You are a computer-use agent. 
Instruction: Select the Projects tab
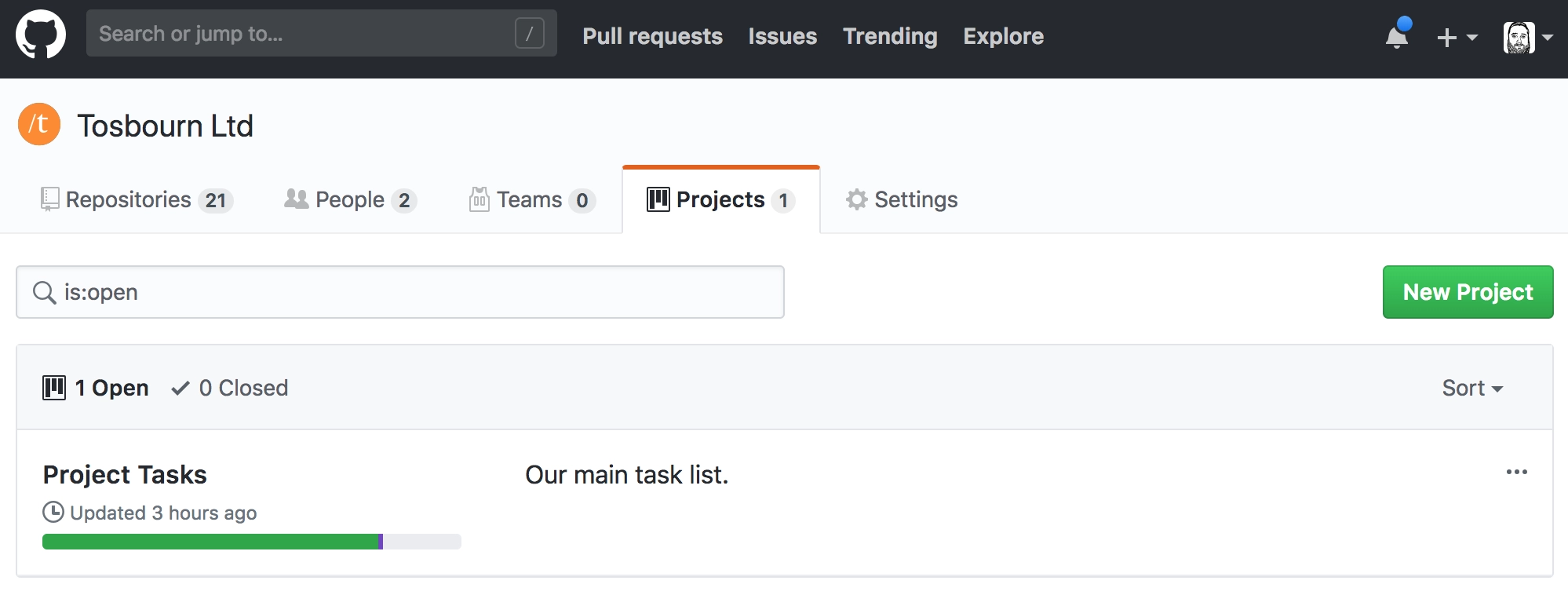[720, 199]
